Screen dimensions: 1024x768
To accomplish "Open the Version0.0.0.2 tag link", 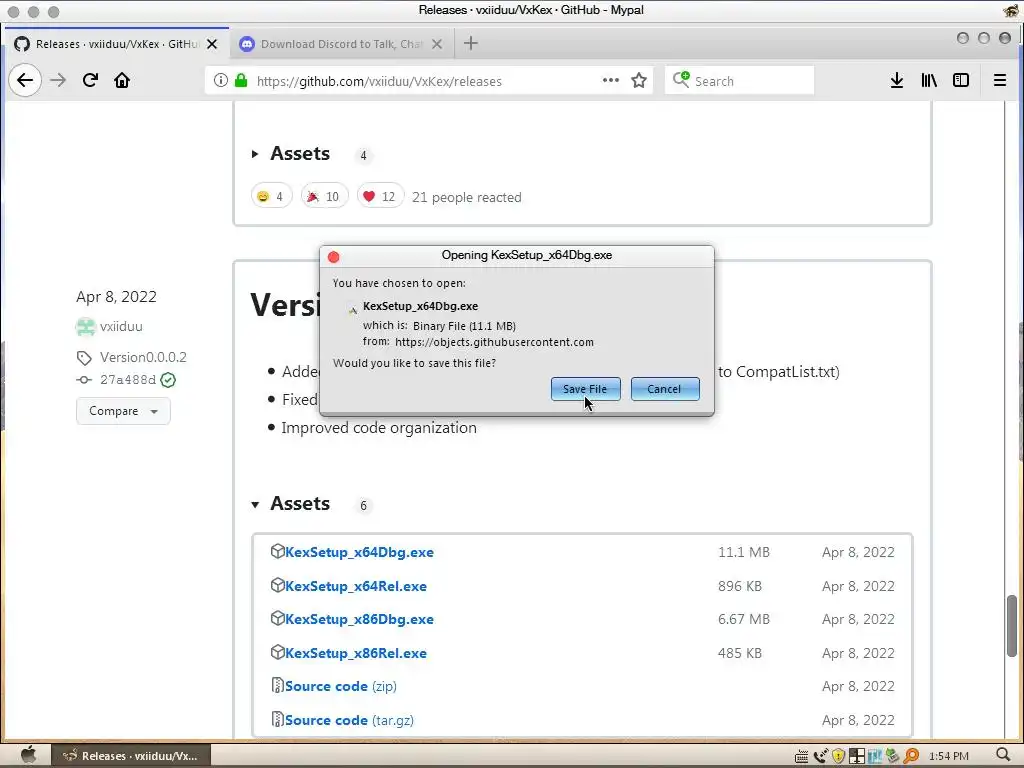I will tap(143, 357).
